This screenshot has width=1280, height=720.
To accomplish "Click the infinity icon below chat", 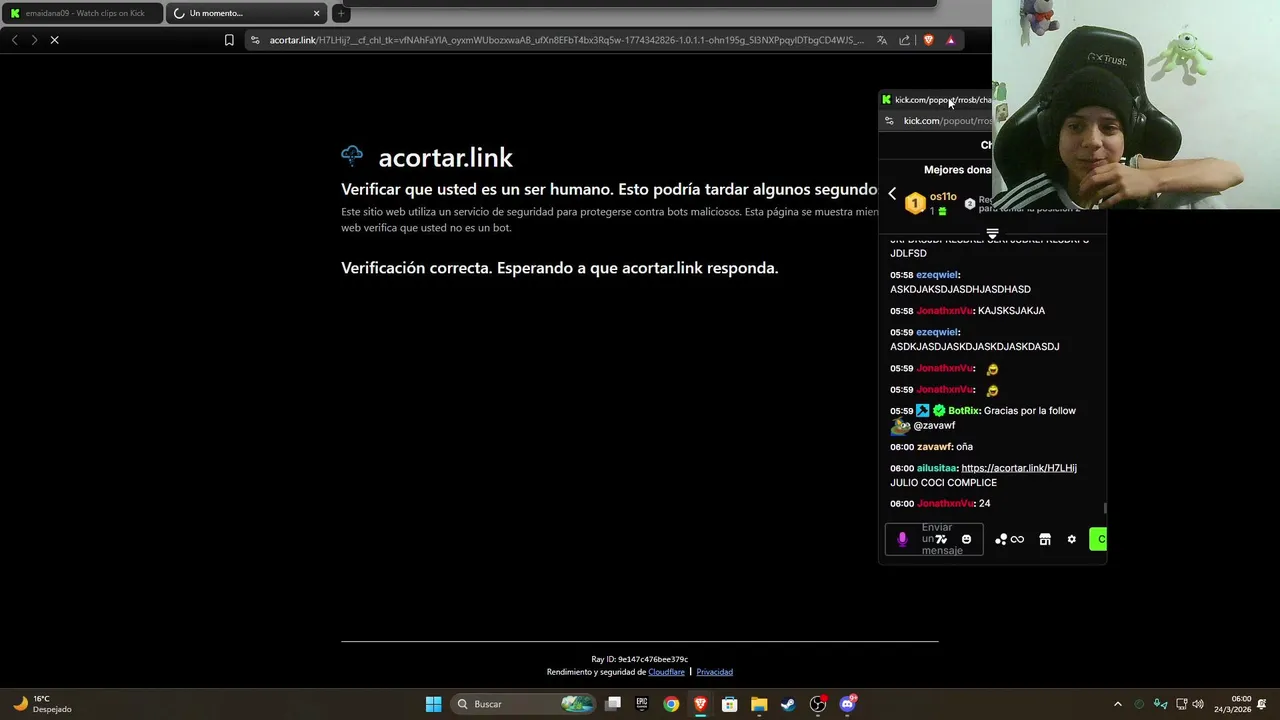I will coord(1017,539).
